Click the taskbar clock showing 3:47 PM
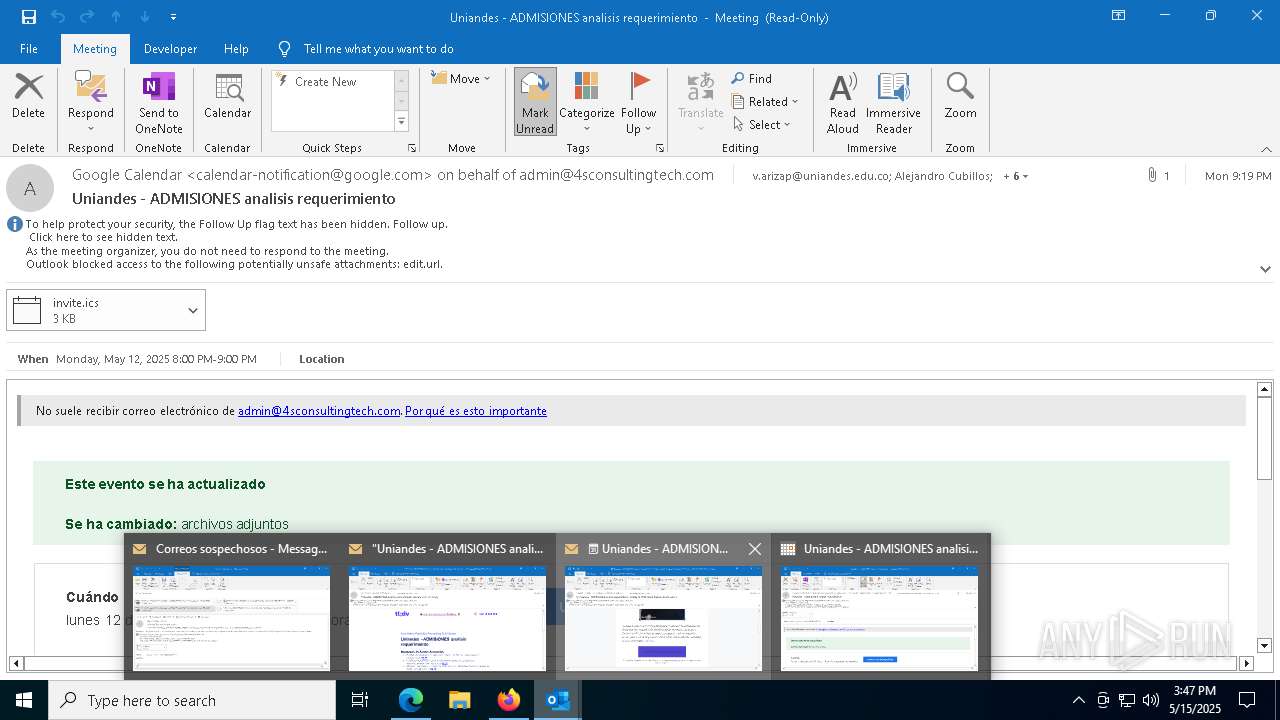This screenshot has height=720, width=1280. tap(1196, 700)
